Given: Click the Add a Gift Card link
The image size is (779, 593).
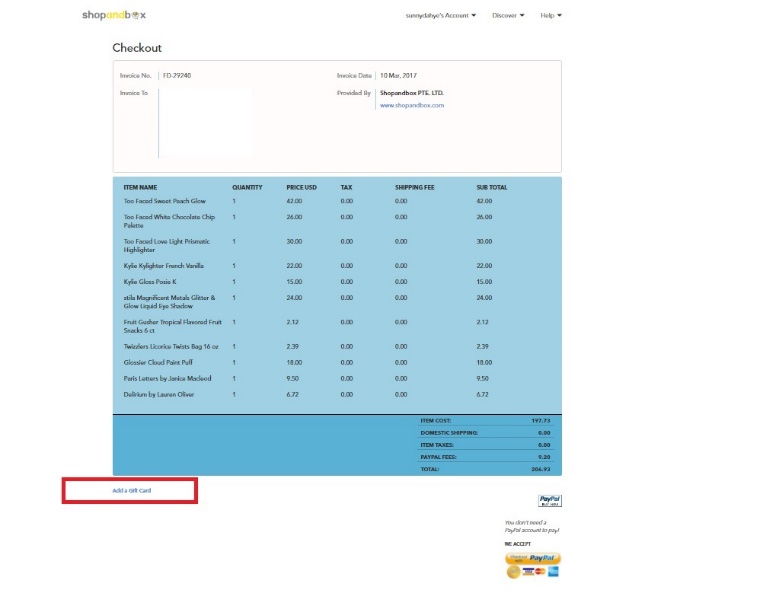Looking at the screenshot, I should point(132,491).
